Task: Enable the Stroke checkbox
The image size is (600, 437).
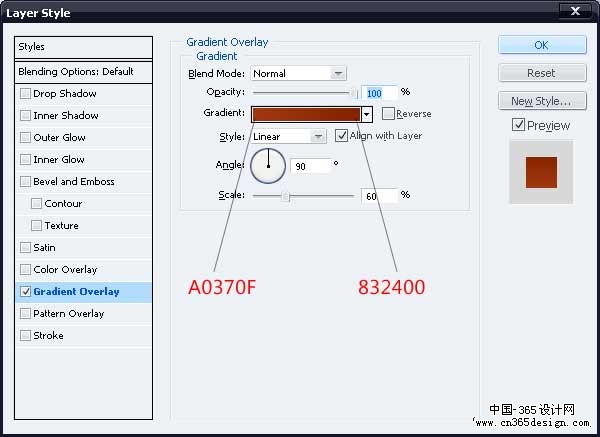Action: tap(25, 336)
